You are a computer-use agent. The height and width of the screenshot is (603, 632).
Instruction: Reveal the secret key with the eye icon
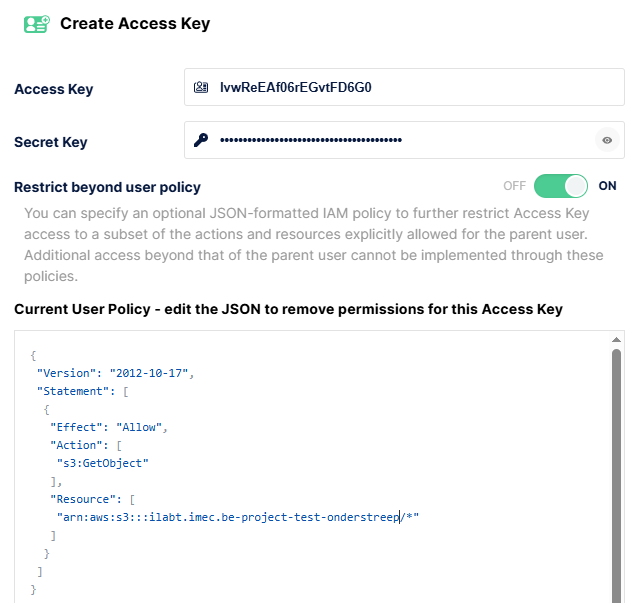(x=605, y=140)
